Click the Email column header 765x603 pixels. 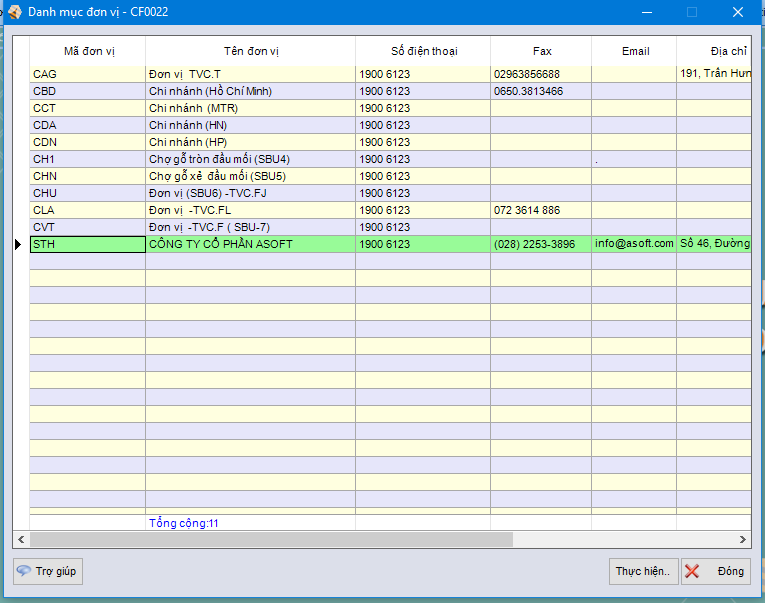(x=634, y=51)
